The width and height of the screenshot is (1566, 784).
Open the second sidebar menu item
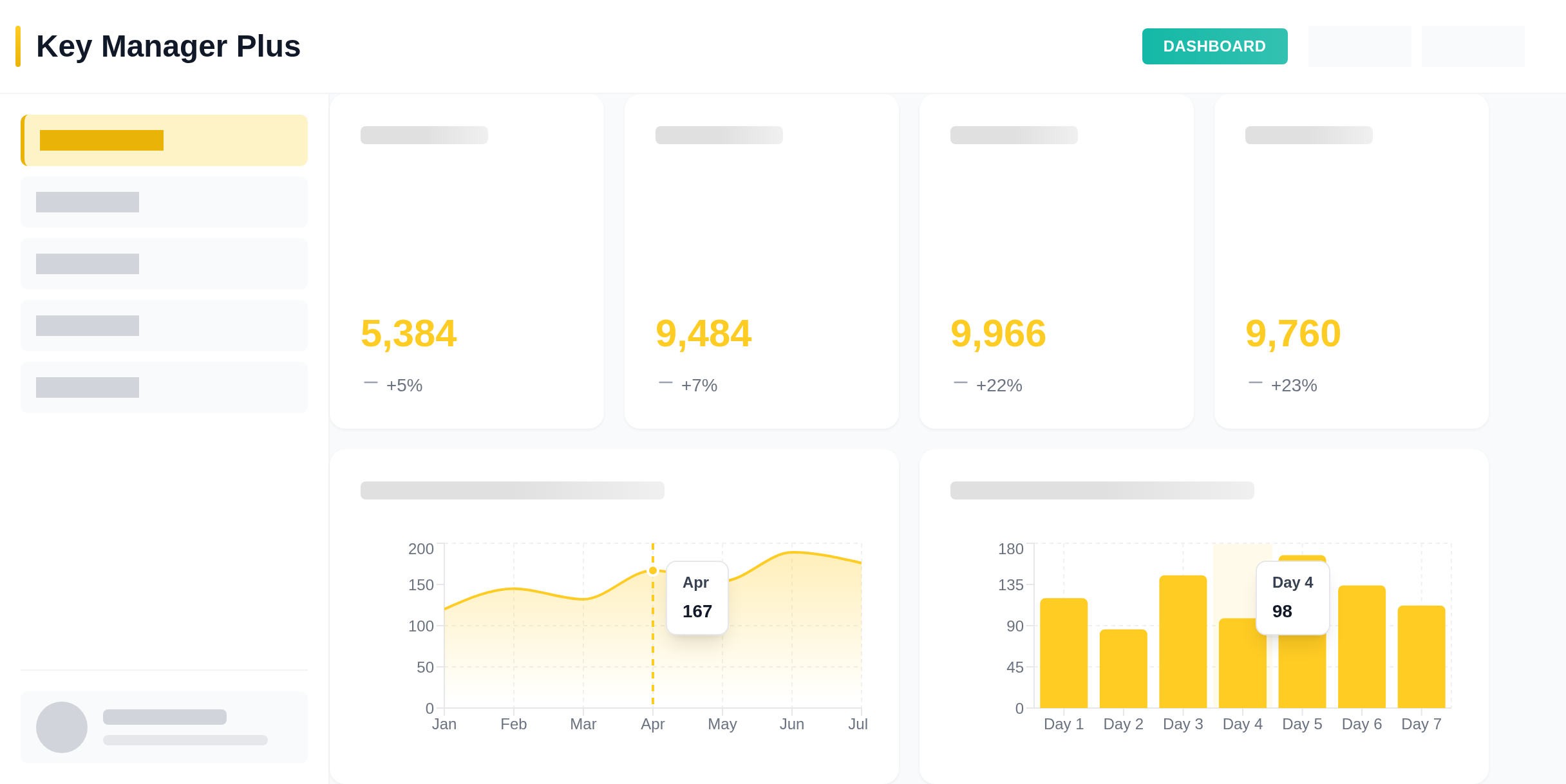point(164,202)
